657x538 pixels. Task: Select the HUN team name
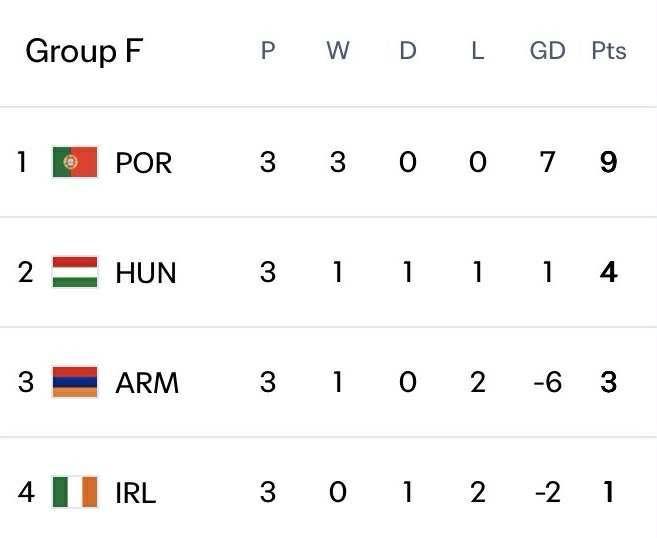click(x=146, y=273)
